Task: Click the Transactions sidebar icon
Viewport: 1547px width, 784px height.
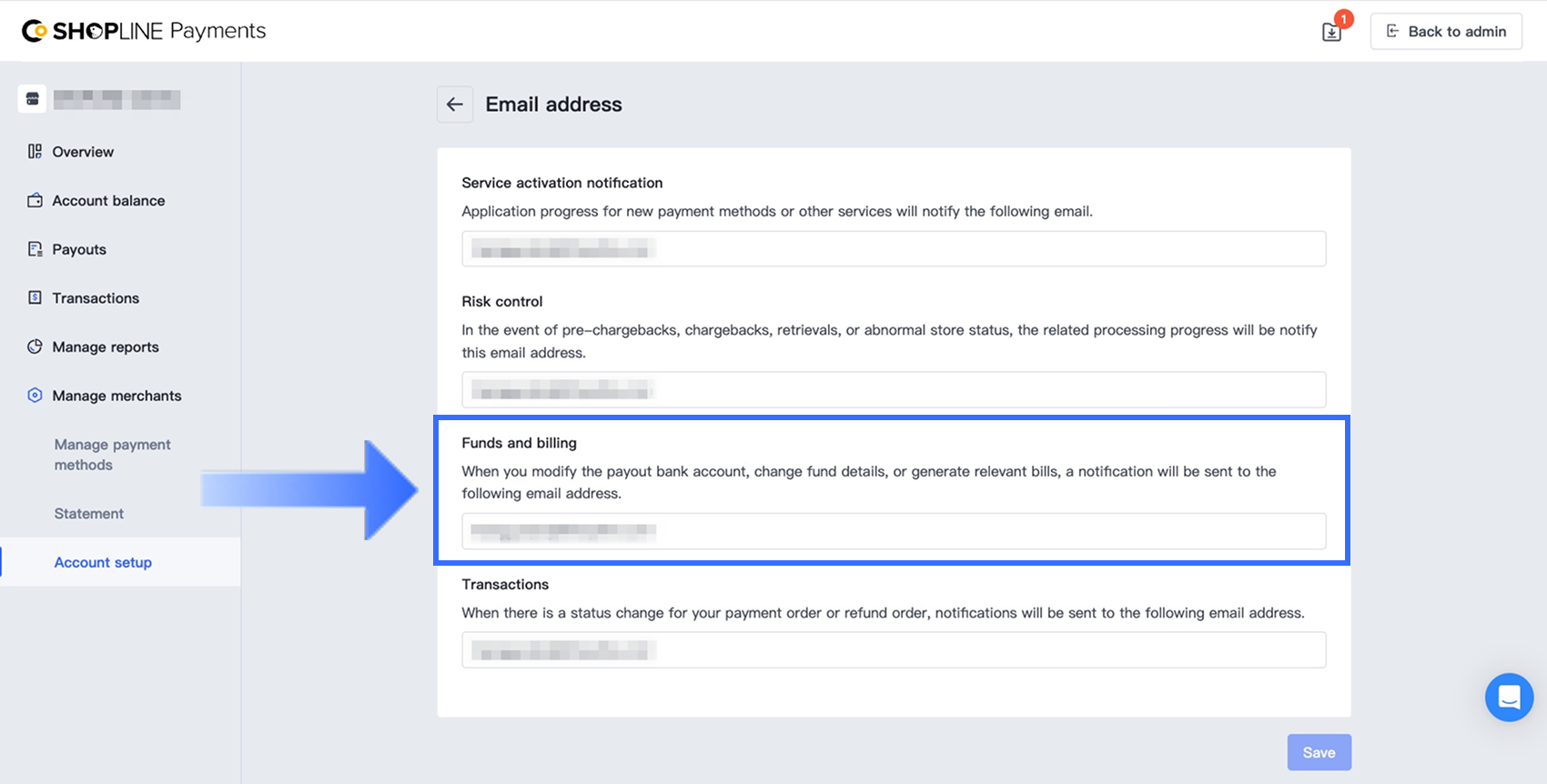Action: tap(35, 298)
